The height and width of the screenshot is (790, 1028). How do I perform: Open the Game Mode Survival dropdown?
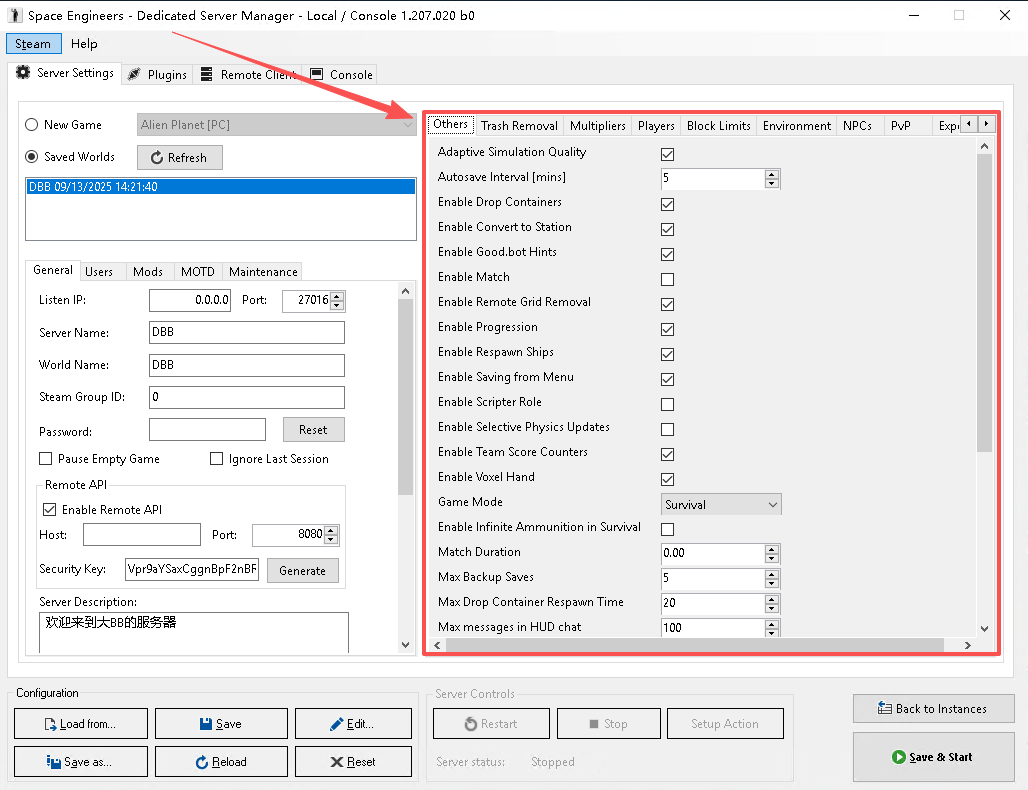click(721, 505)
